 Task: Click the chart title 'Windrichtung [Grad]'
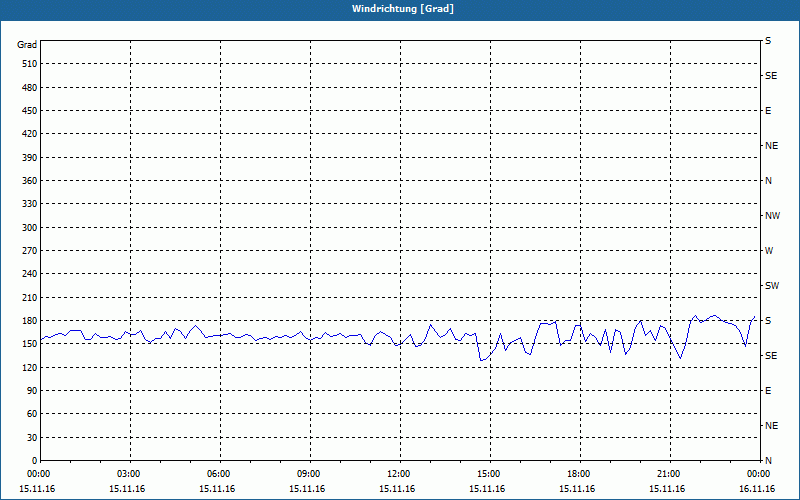403,9
